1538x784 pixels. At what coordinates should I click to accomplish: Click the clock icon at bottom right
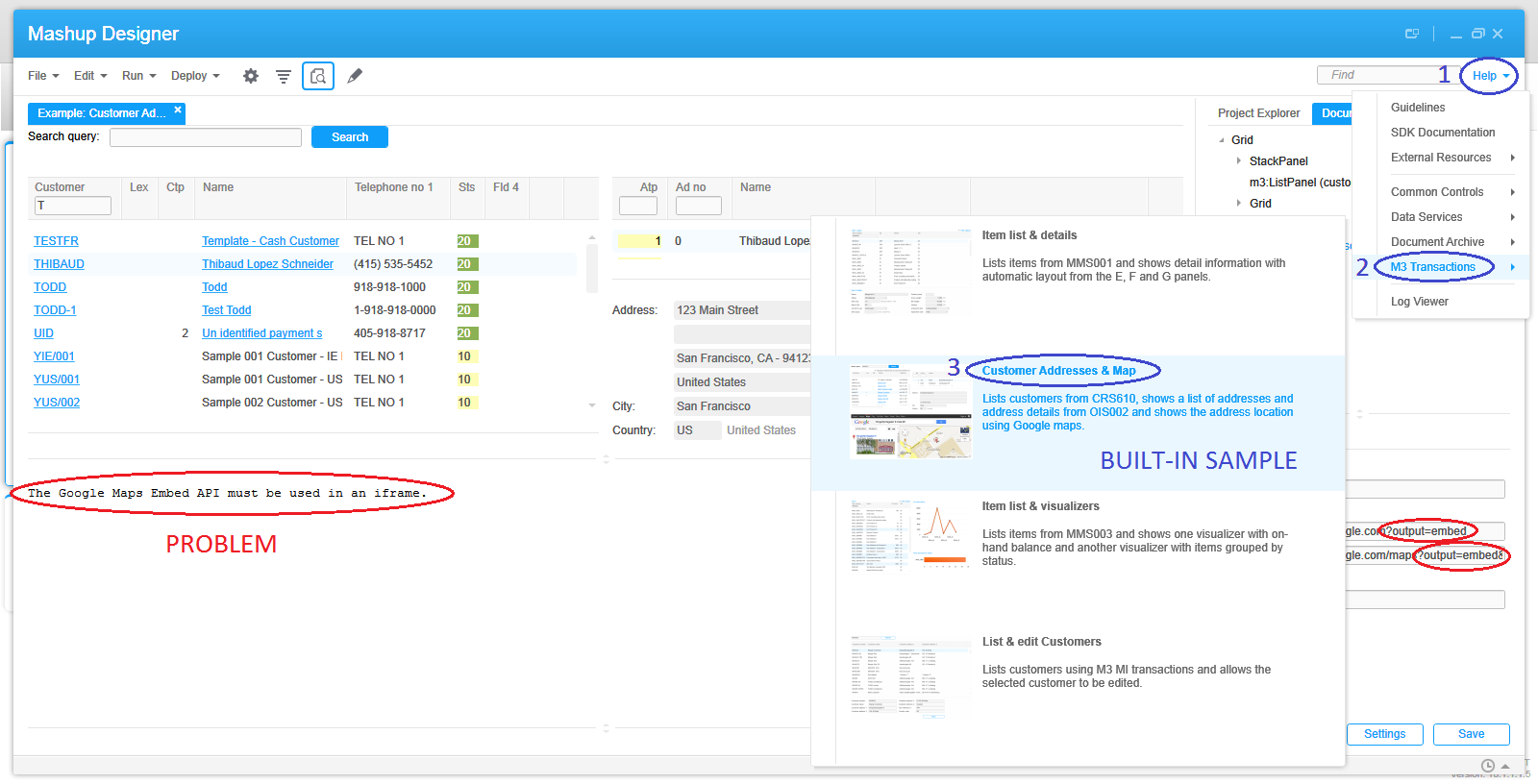(x=1488, y=766)
